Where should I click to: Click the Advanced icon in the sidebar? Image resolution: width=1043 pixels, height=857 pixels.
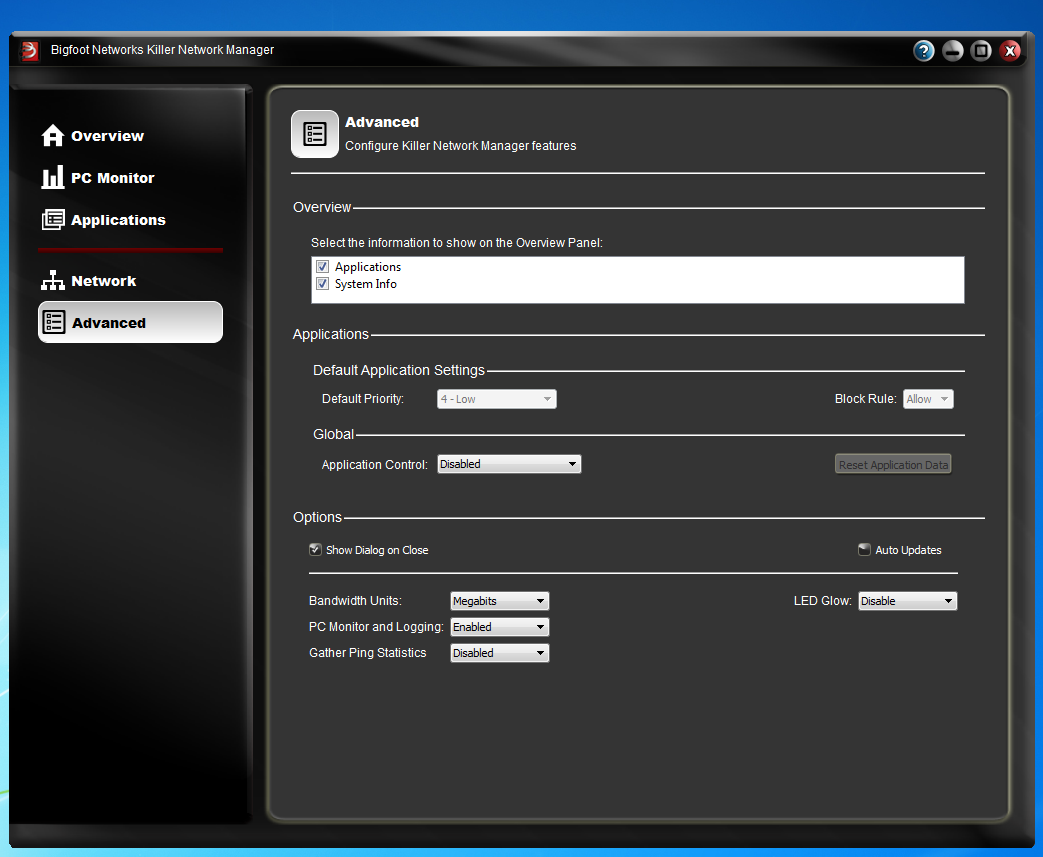[53, 322]
